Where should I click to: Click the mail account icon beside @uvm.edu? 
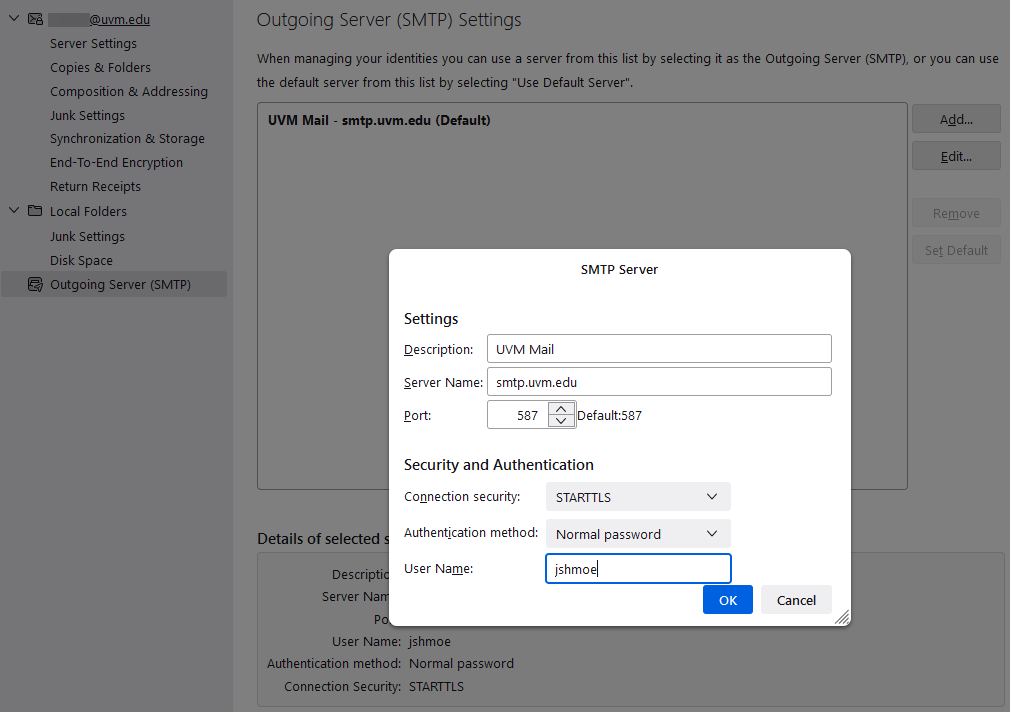[x=35, y=19]
